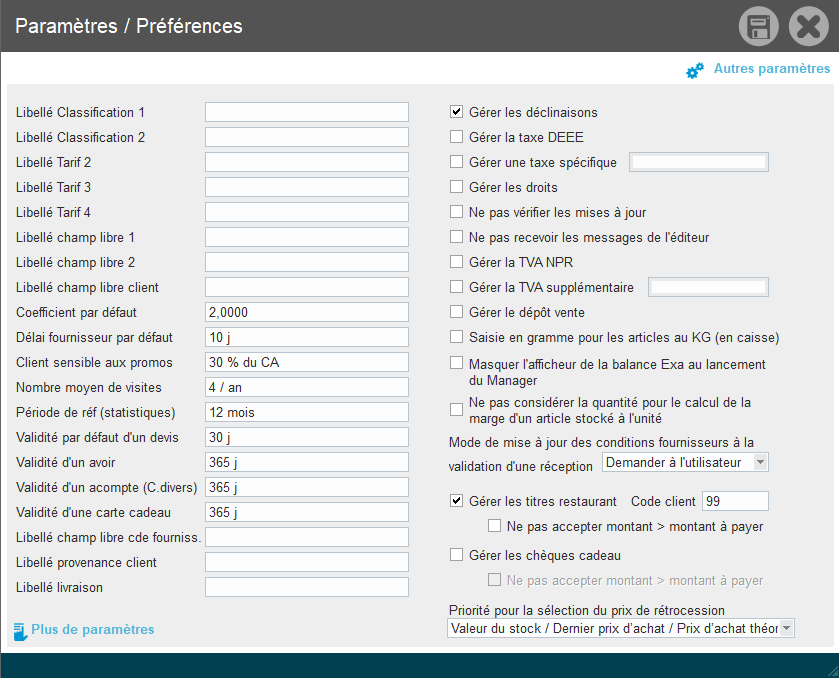Check Gérer le dépôt vente
This screenshot has height=678, width=839.
457,312
